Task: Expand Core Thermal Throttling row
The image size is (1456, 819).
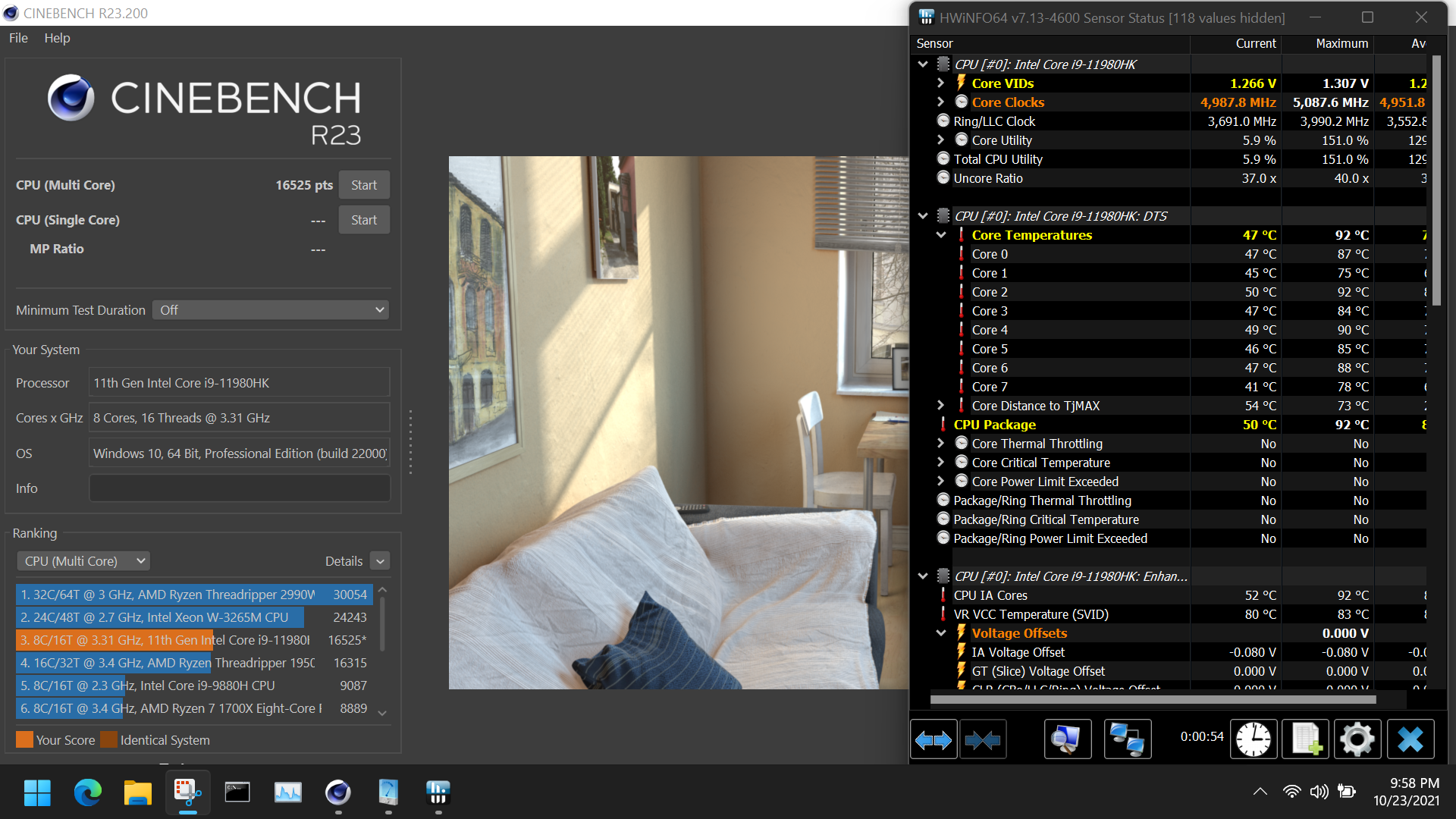Action: (x=941, y=443)
